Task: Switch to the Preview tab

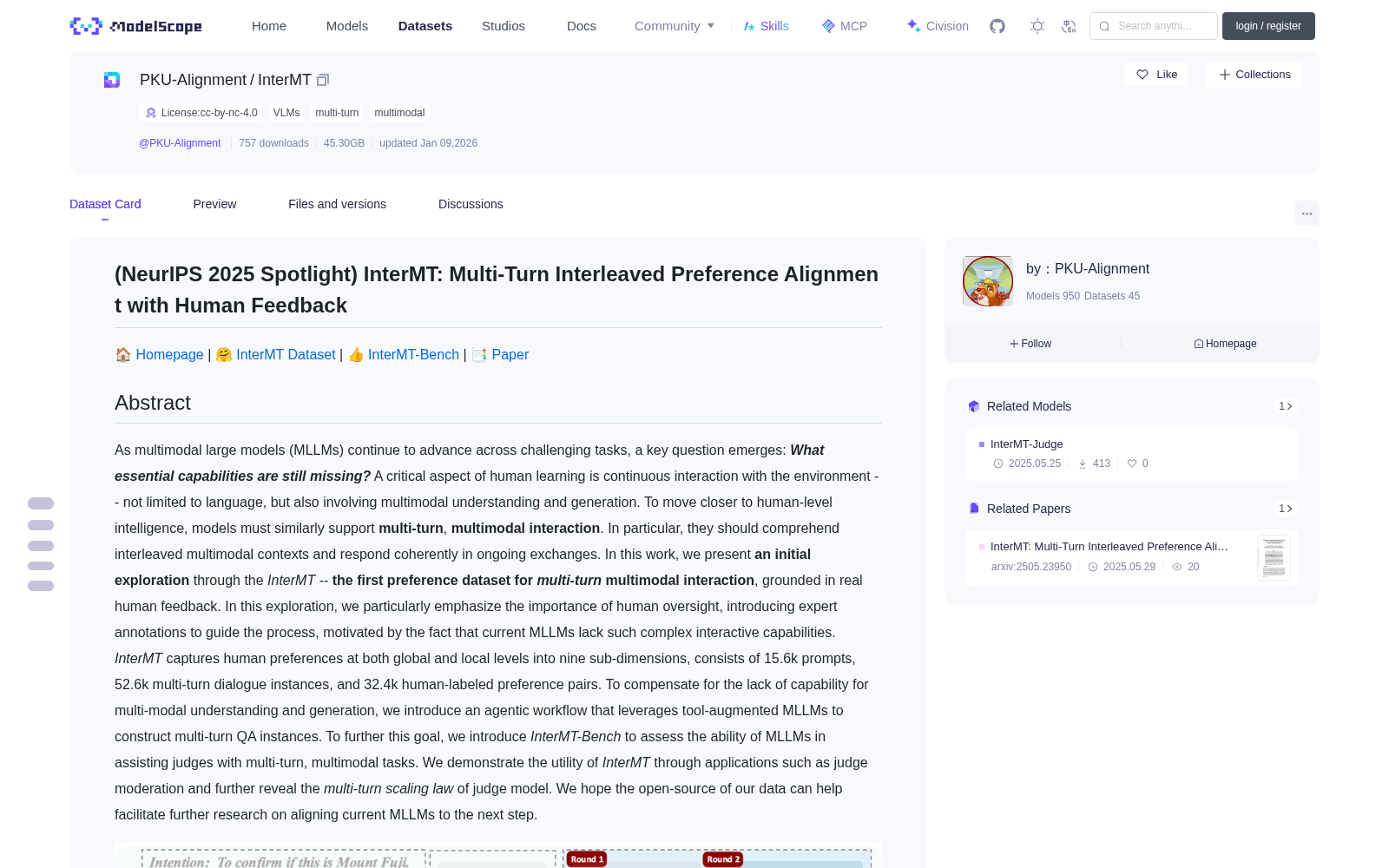Action: [x=214, y=204]
